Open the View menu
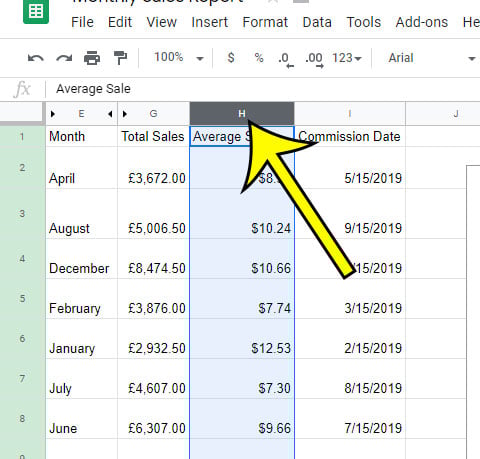480x459 pixels. point(162,22)
